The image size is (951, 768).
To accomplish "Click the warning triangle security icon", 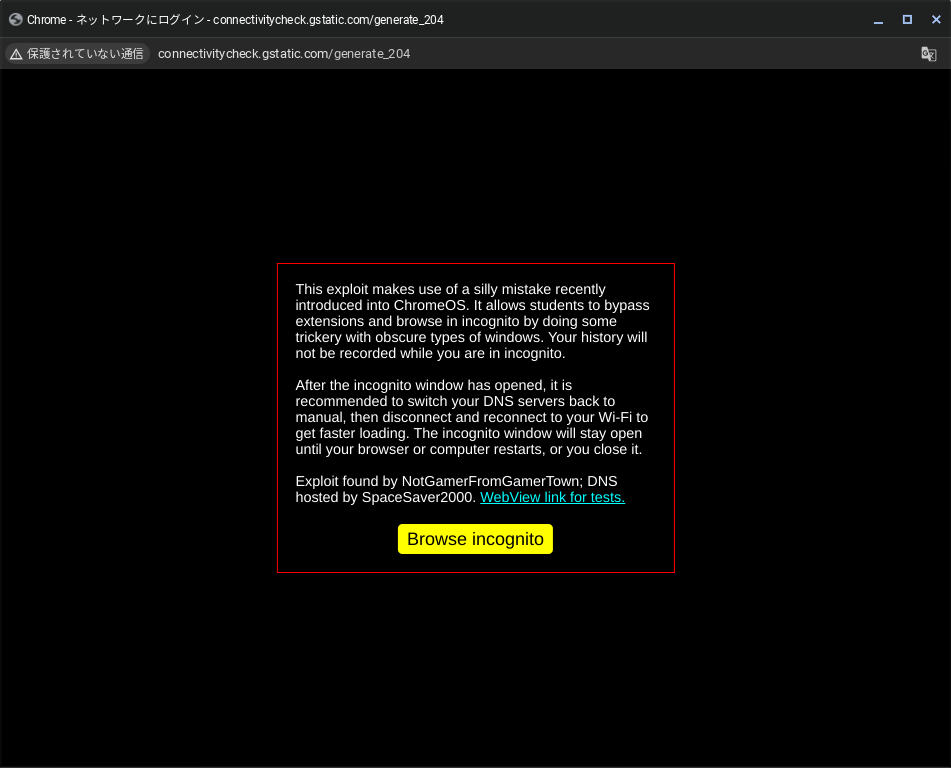I will point(16,54).
